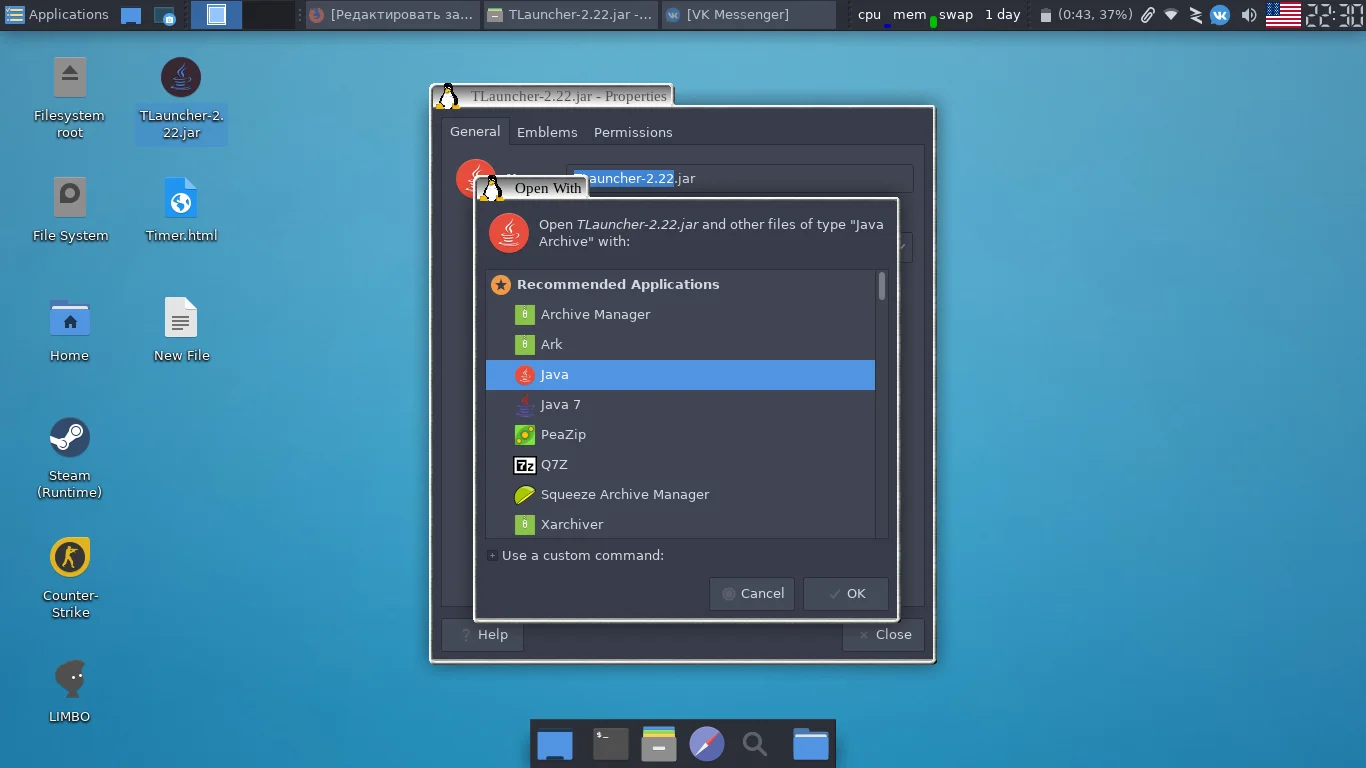Screen dimensions: 1366x768
Task: Cancel the Open With dialog
Action: [752, 593]
